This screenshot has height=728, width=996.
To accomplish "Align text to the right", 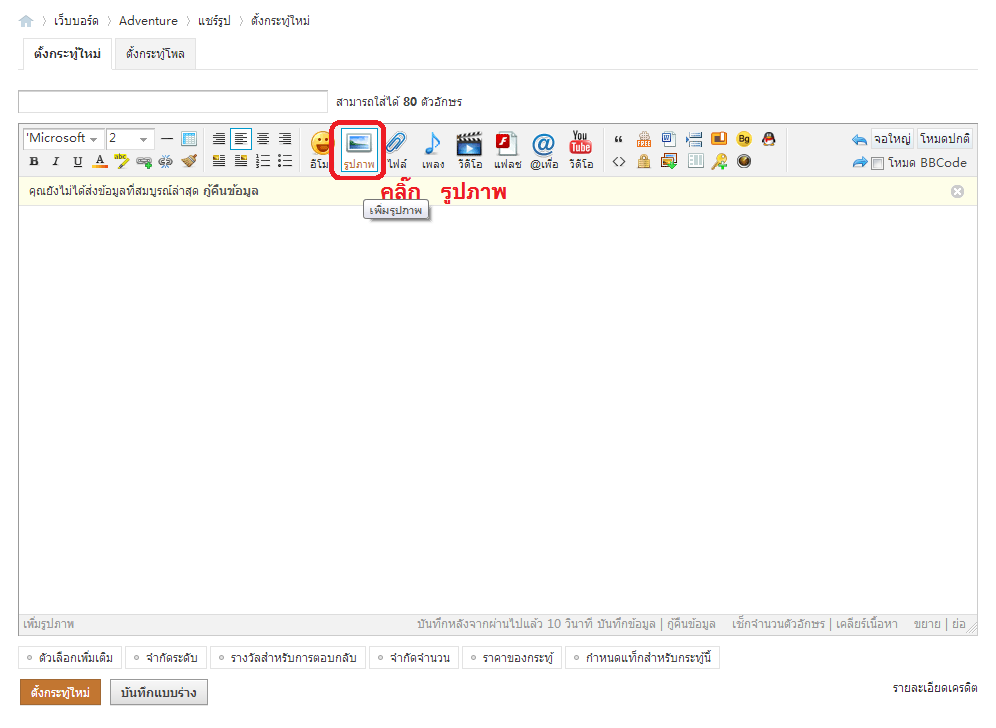I will pyautogui.click(x=285, y=138).
